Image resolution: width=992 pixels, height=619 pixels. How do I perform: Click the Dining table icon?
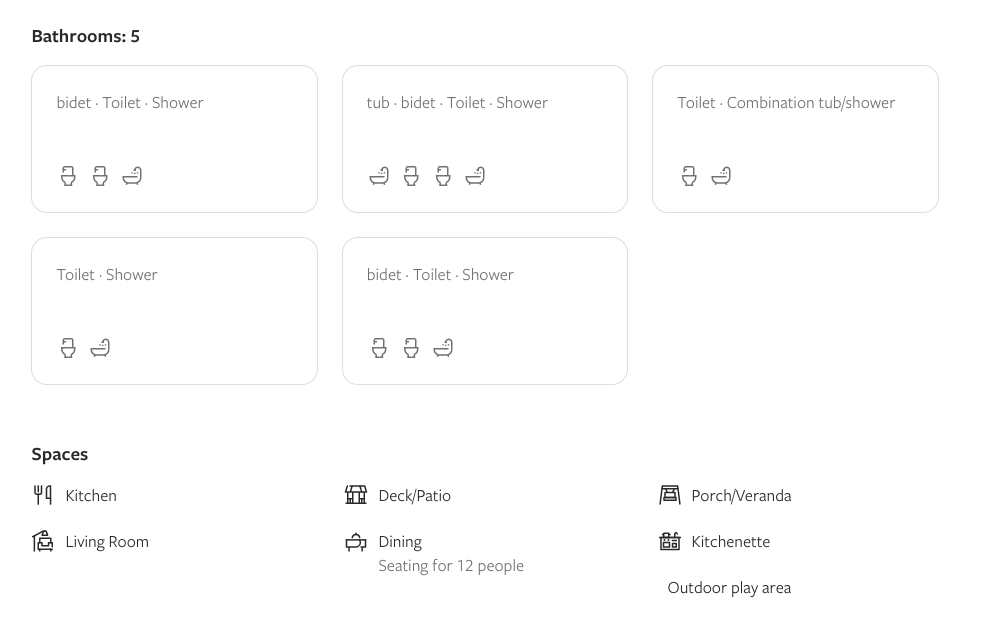coord(356,542)
